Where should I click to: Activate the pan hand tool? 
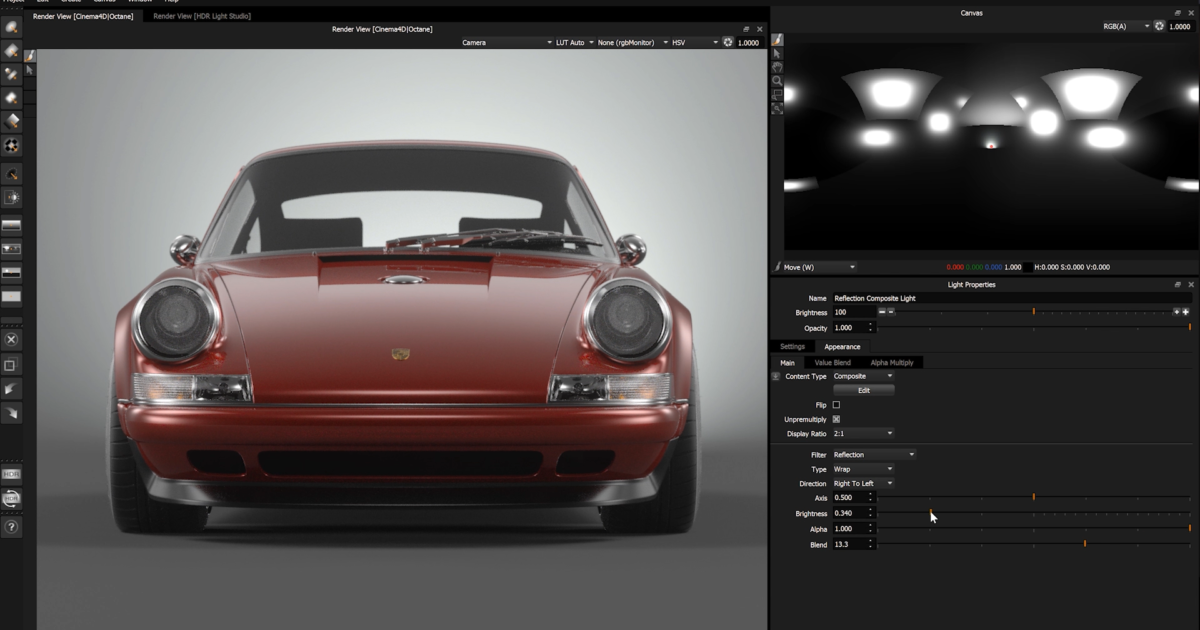coord(778,68)
